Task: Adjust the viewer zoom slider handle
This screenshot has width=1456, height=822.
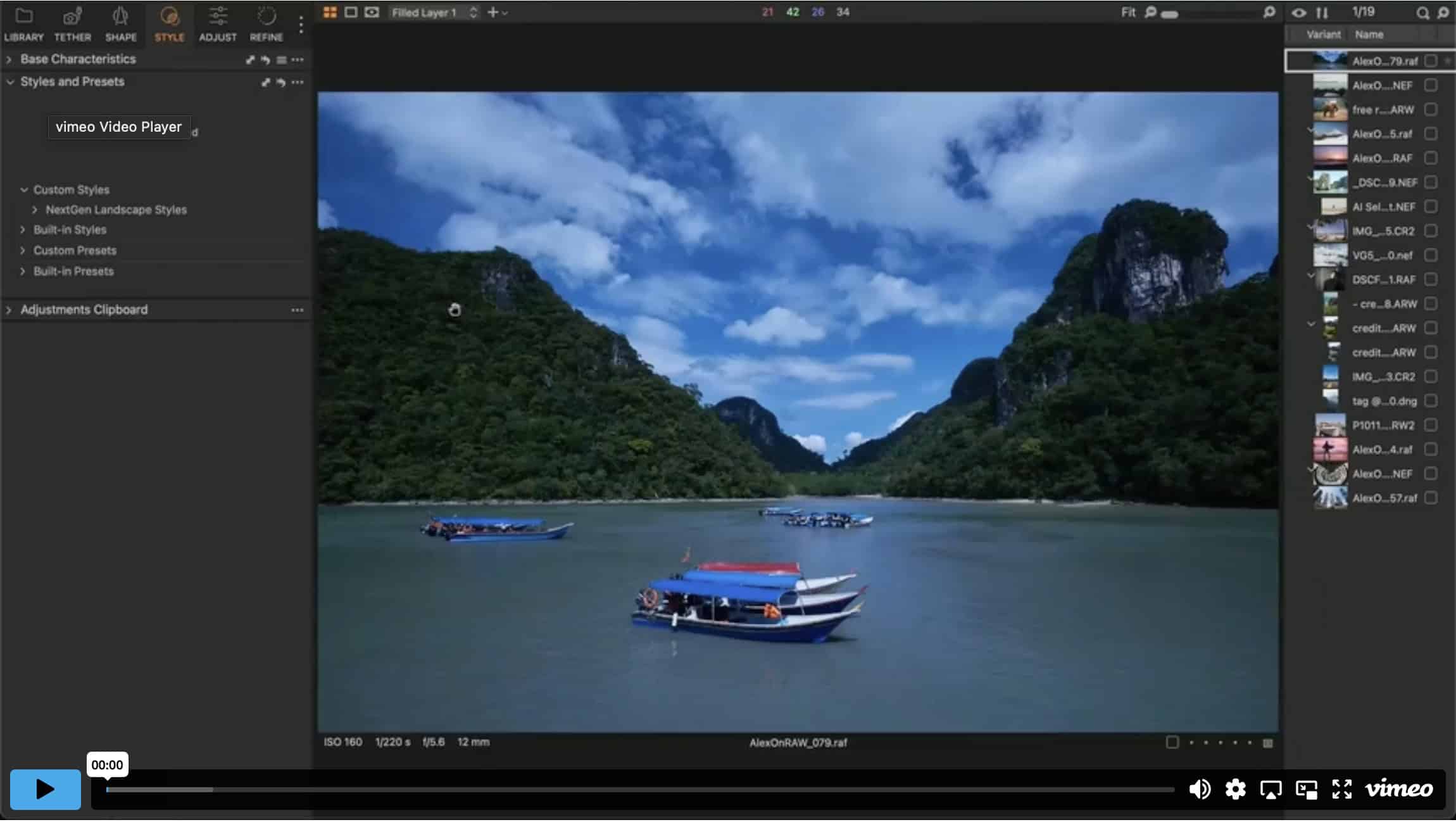Action: pyautogui.click(x=1170, y=14)
